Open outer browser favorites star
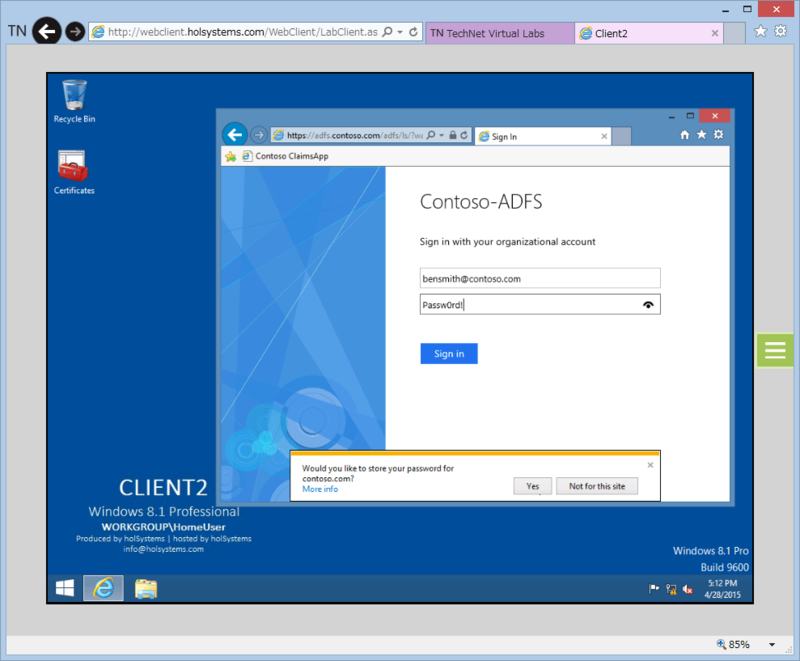The width and height of the screenshot is (800, 661). point(760,31)
